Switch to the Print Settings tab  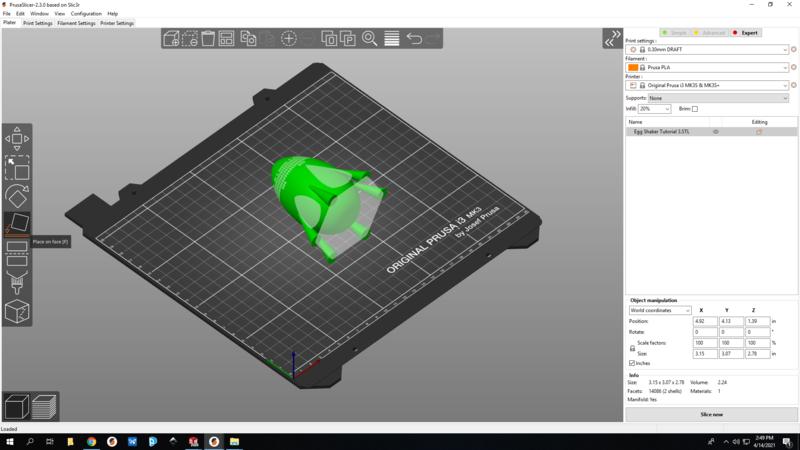point(38,23)
